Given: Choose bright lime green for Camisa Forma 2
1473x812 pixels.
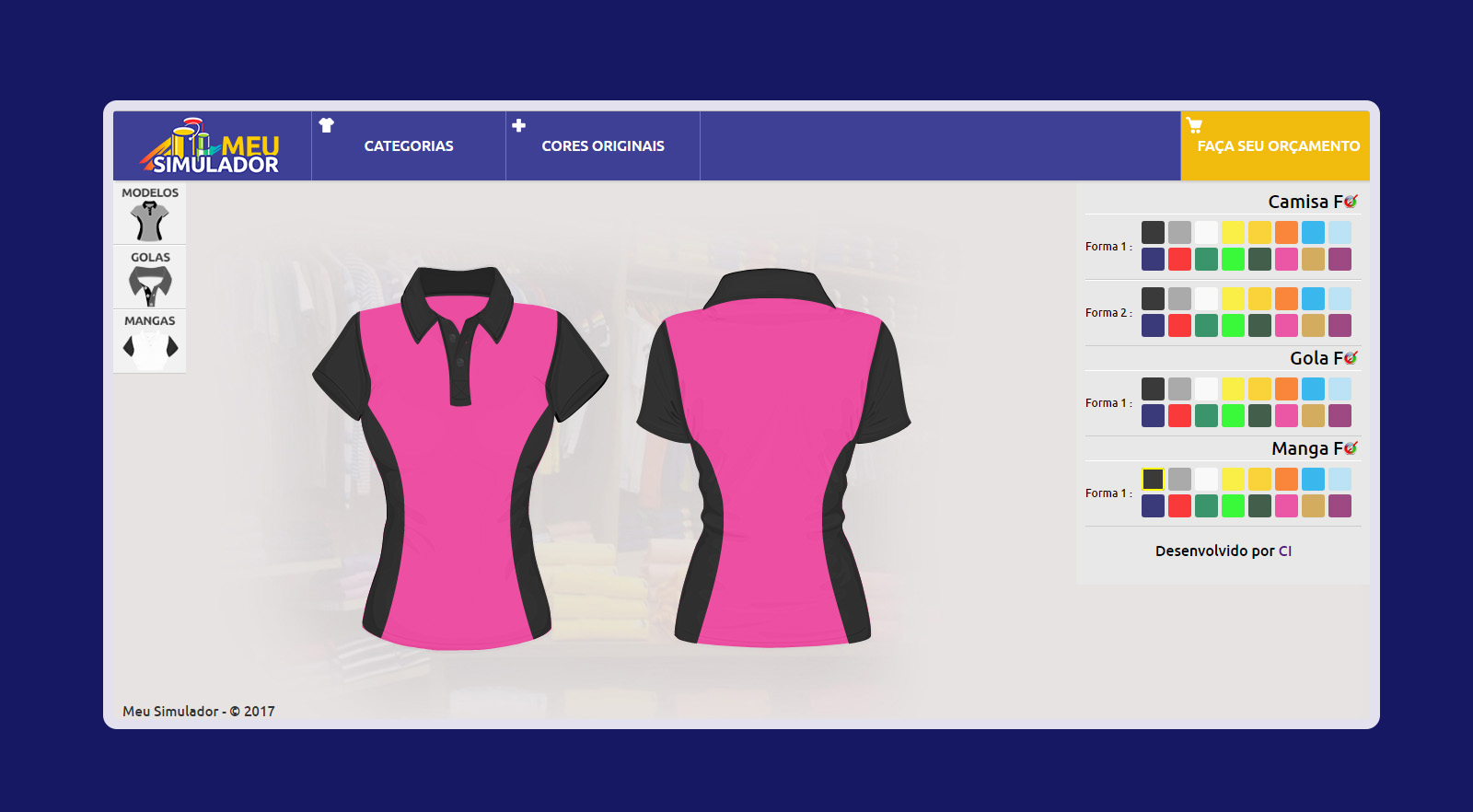Looking at the screenshot, I should (1233, 325).
